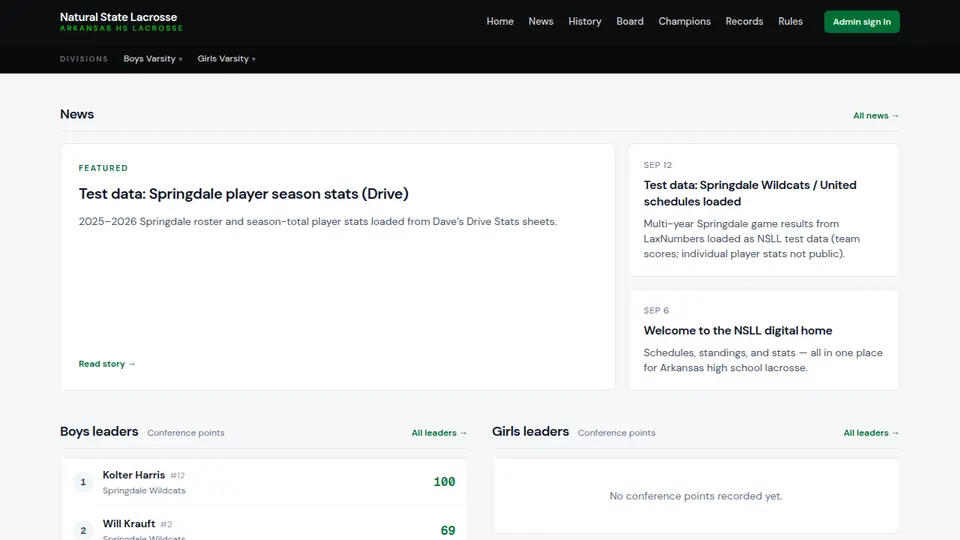Expand the Girls Varsity dropdown

point(226,59)
